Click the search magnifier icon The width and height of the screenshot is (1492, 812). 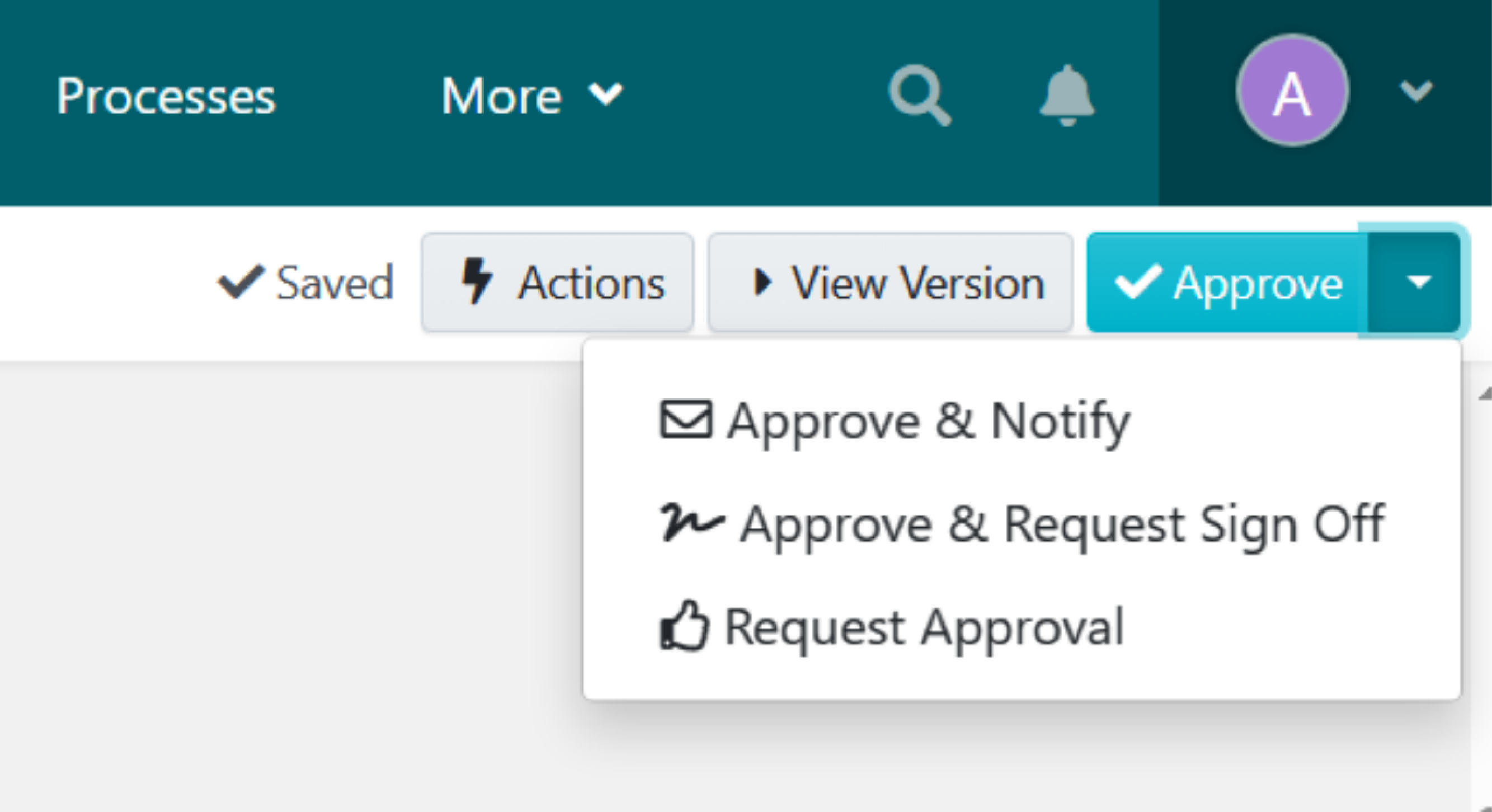click(921, 96)
